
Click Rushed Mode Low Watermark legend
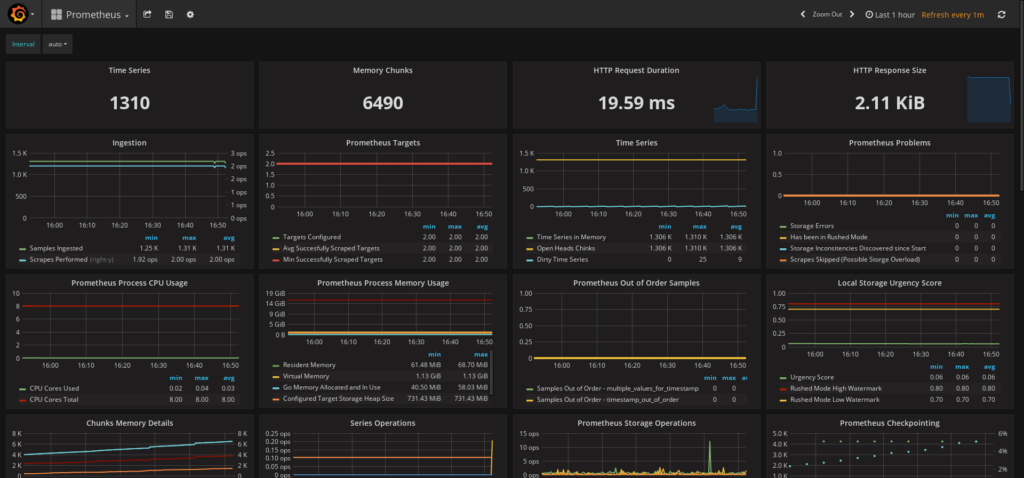click(835, 400)
